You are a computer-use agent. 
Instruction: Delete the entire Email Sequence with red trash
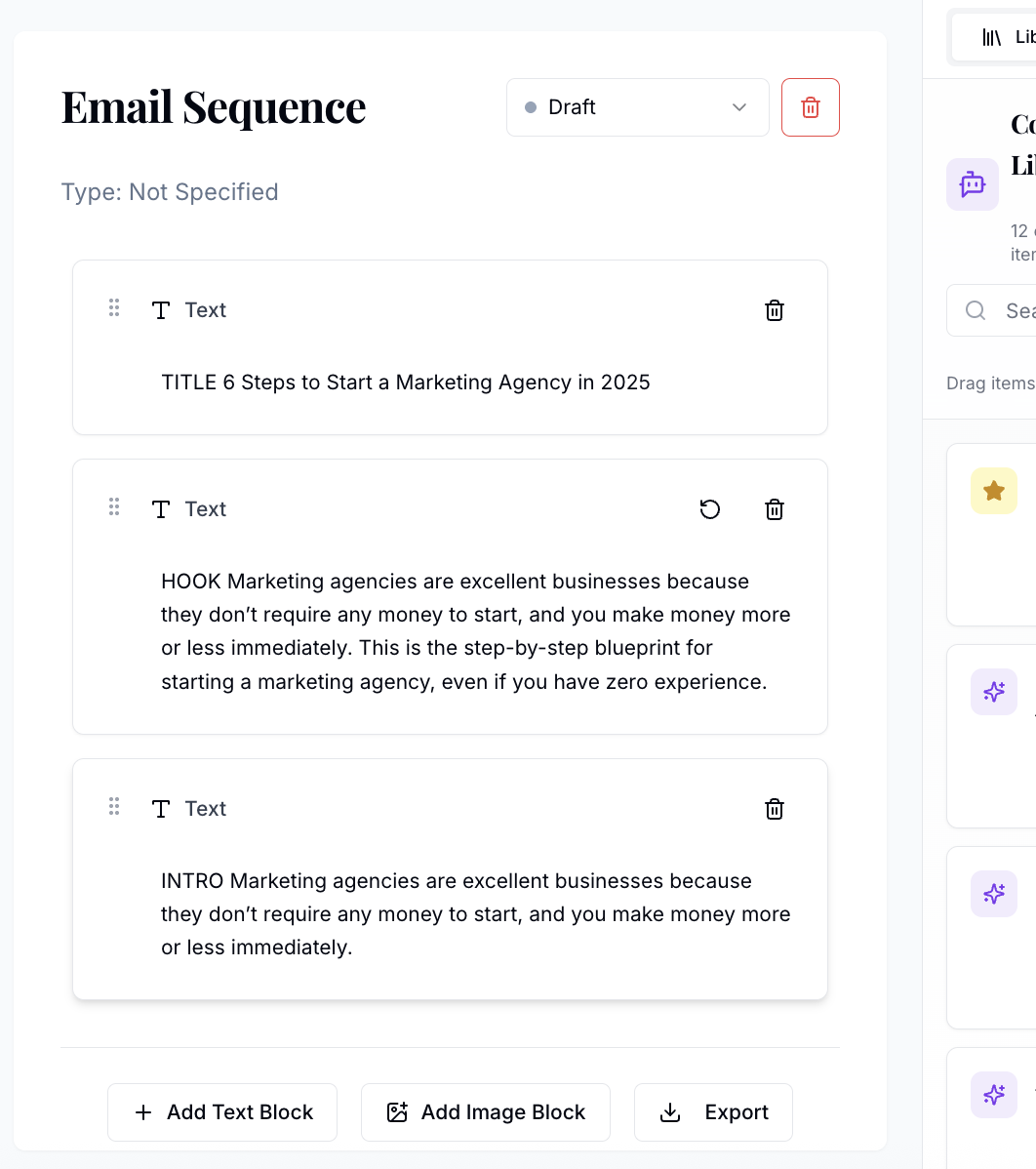click(x=810, y=107)
